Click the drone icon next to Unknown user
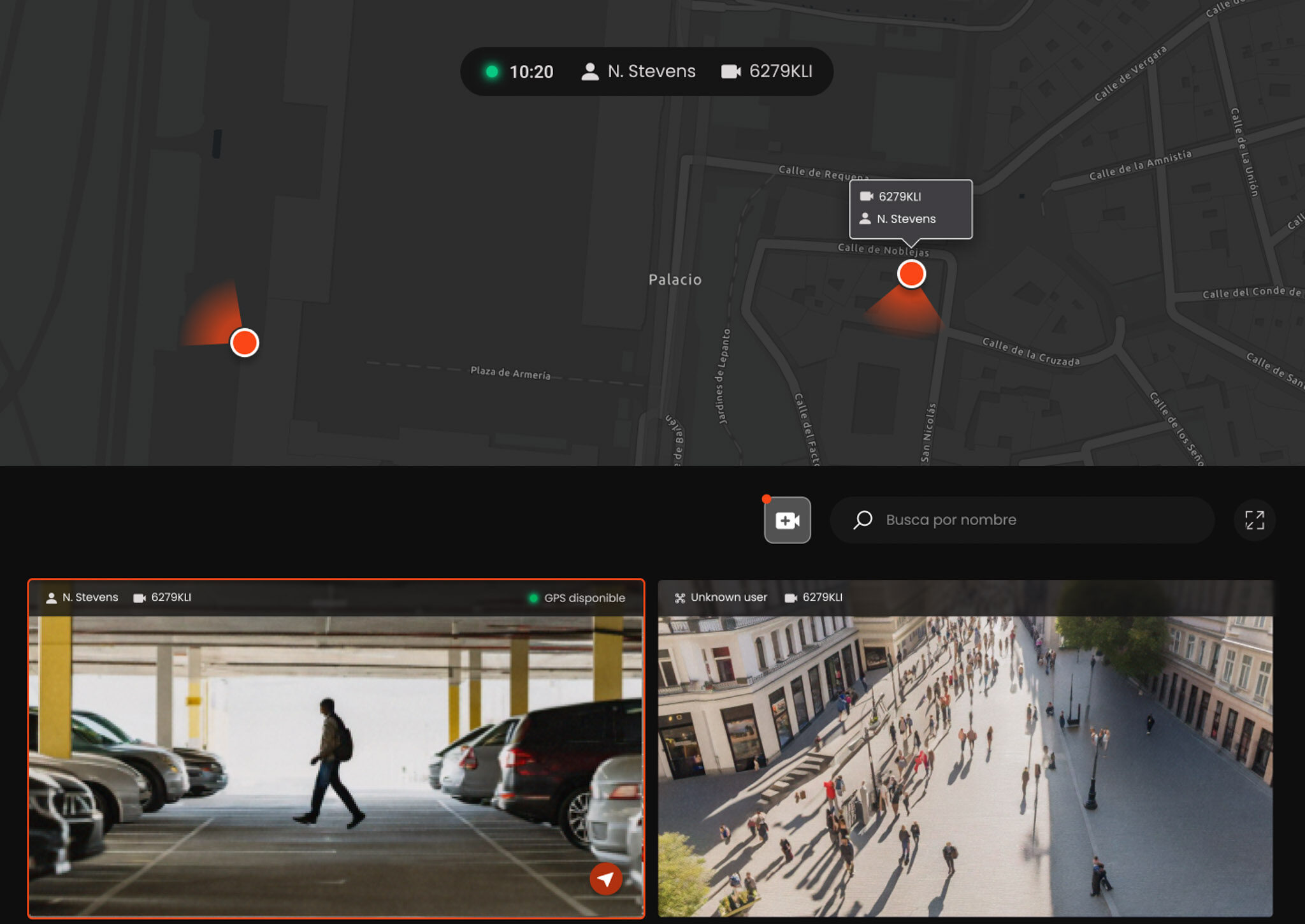This screenshot has width=1305, height=924. pos(680,598)
